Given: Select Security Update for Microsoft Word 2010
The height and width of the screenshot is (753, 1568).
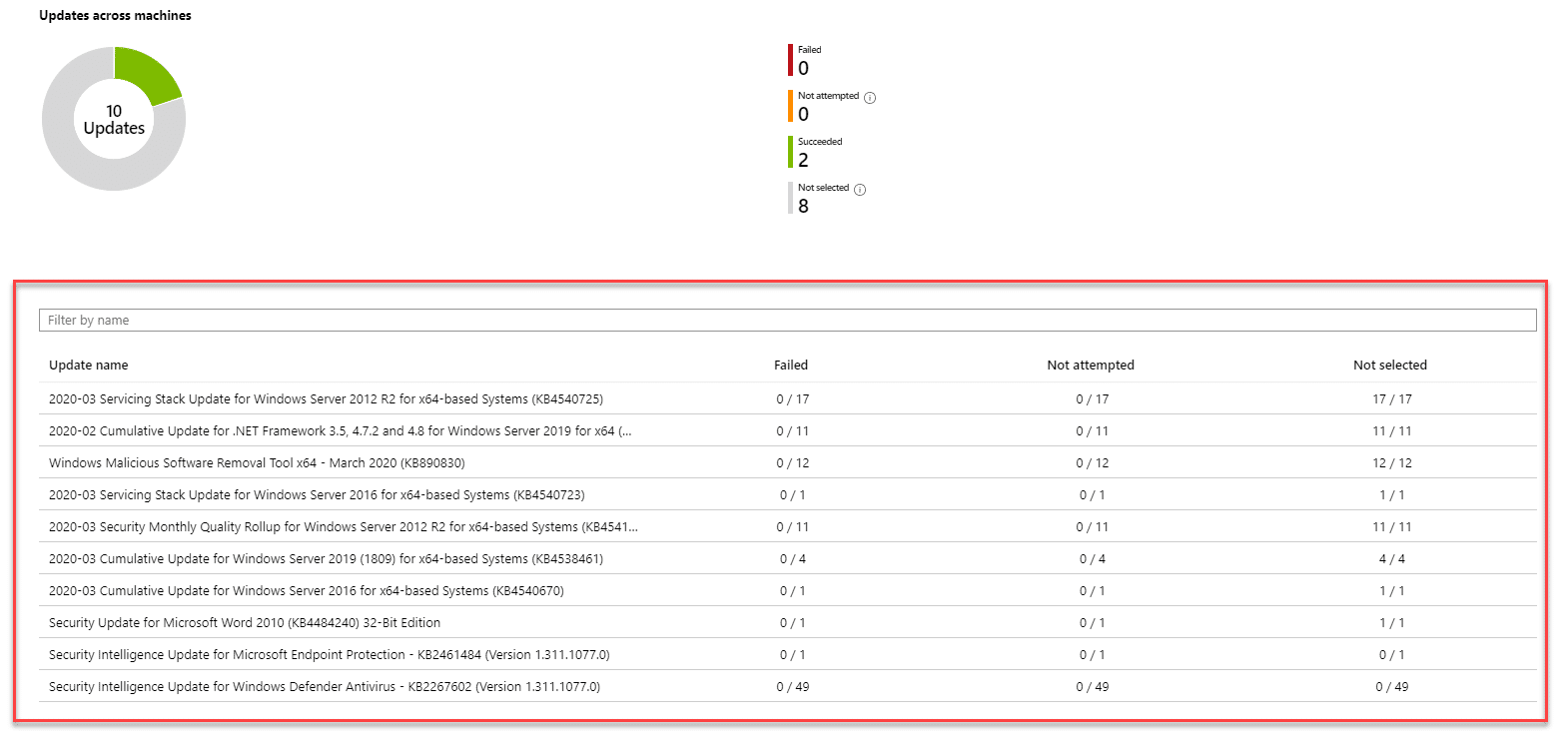Looking at the screenshot, I should tap(787, 622).
